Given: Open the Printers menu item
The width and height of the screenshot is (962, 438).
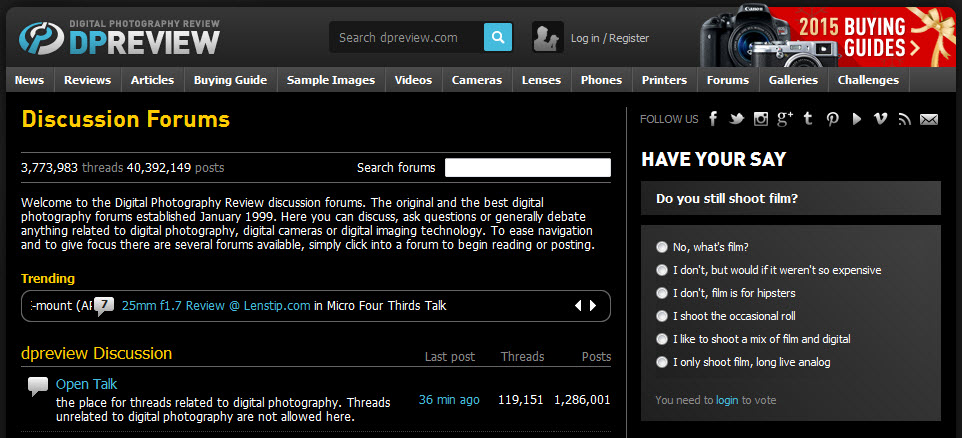Looking at the screenshot, I should pos(664,80).
